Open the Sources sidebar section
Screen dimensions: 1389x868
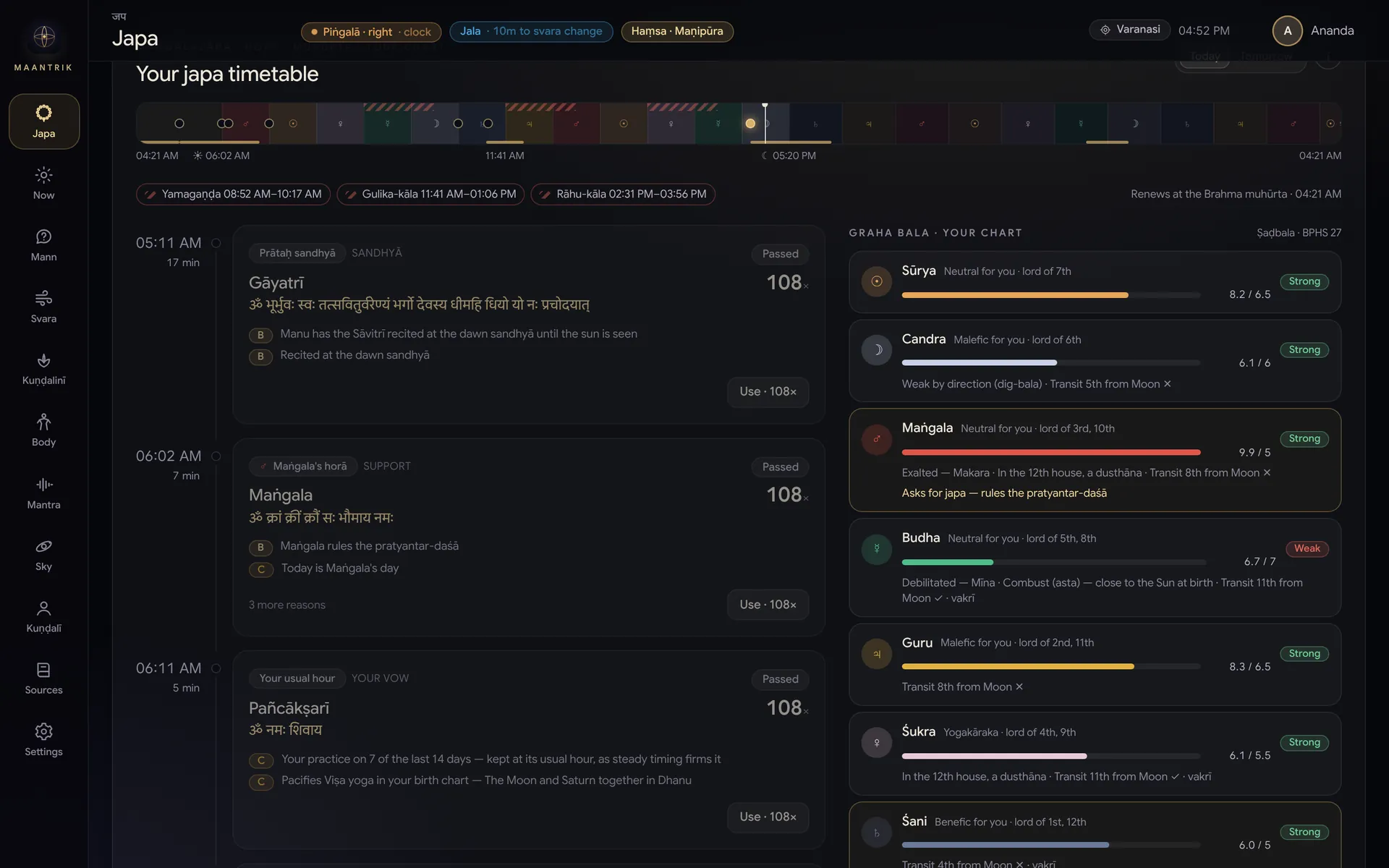point(44,678)
